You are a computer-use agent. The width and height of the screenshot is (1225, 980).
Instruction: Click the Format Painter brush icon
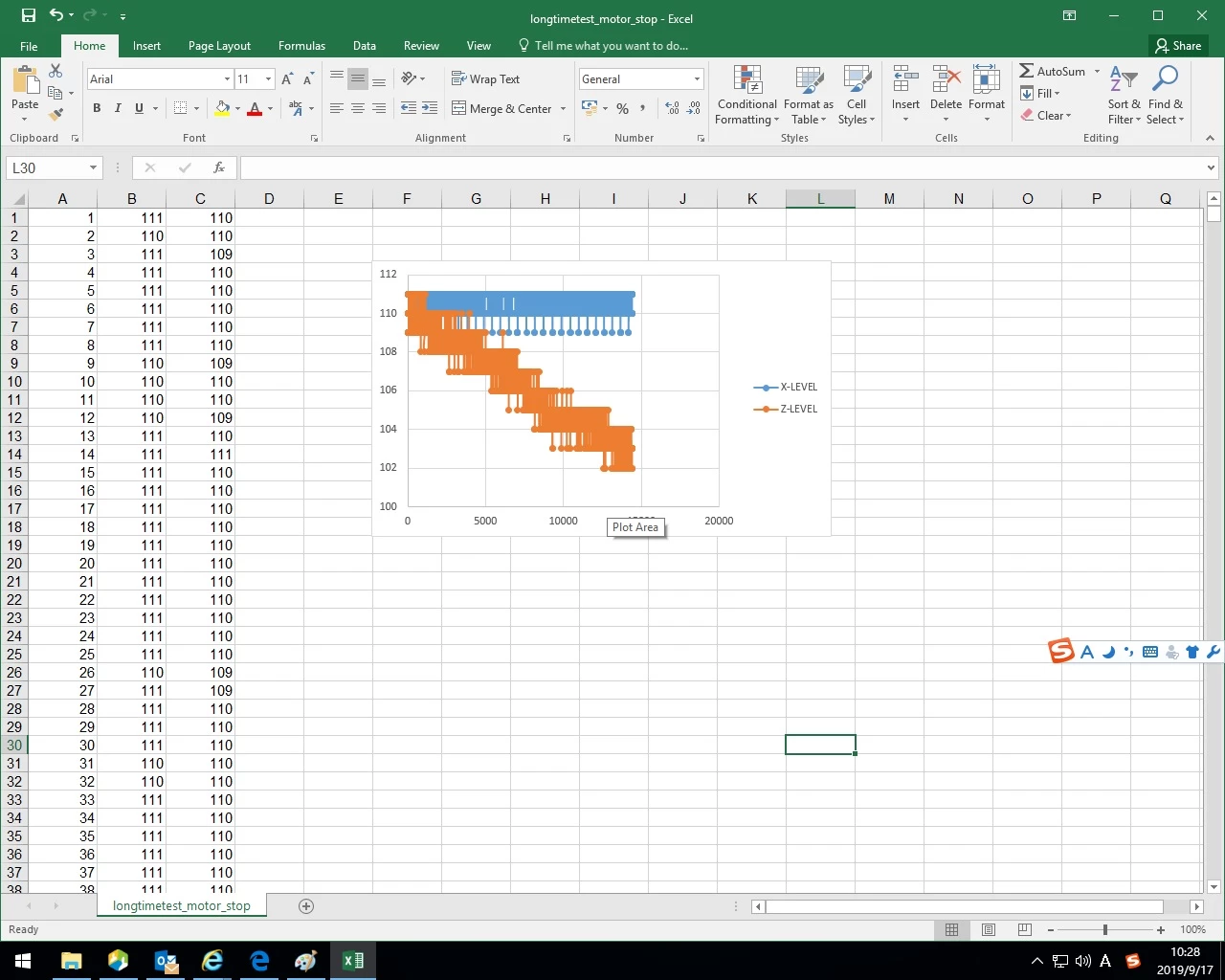click(56, 115)
